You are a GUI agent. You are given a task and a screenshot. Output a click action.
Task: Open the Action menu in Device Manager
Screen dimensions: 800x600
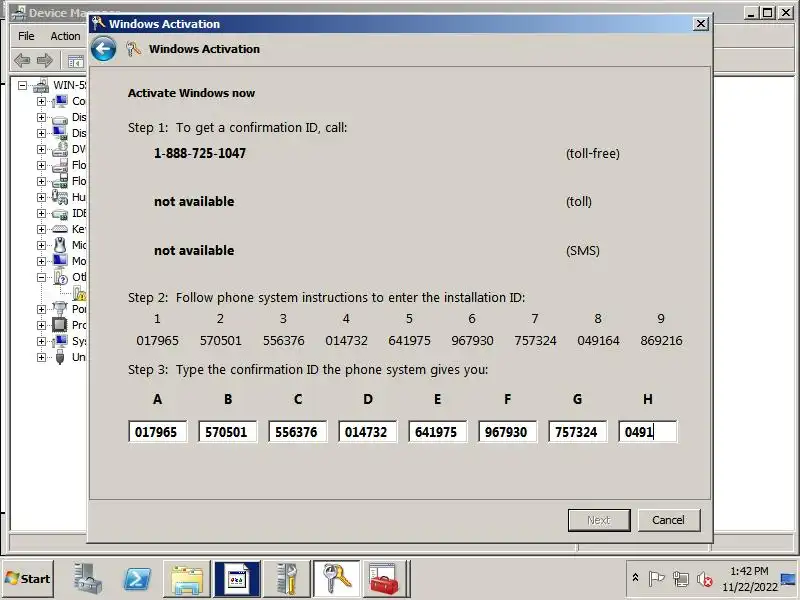[x=65, y=36]
